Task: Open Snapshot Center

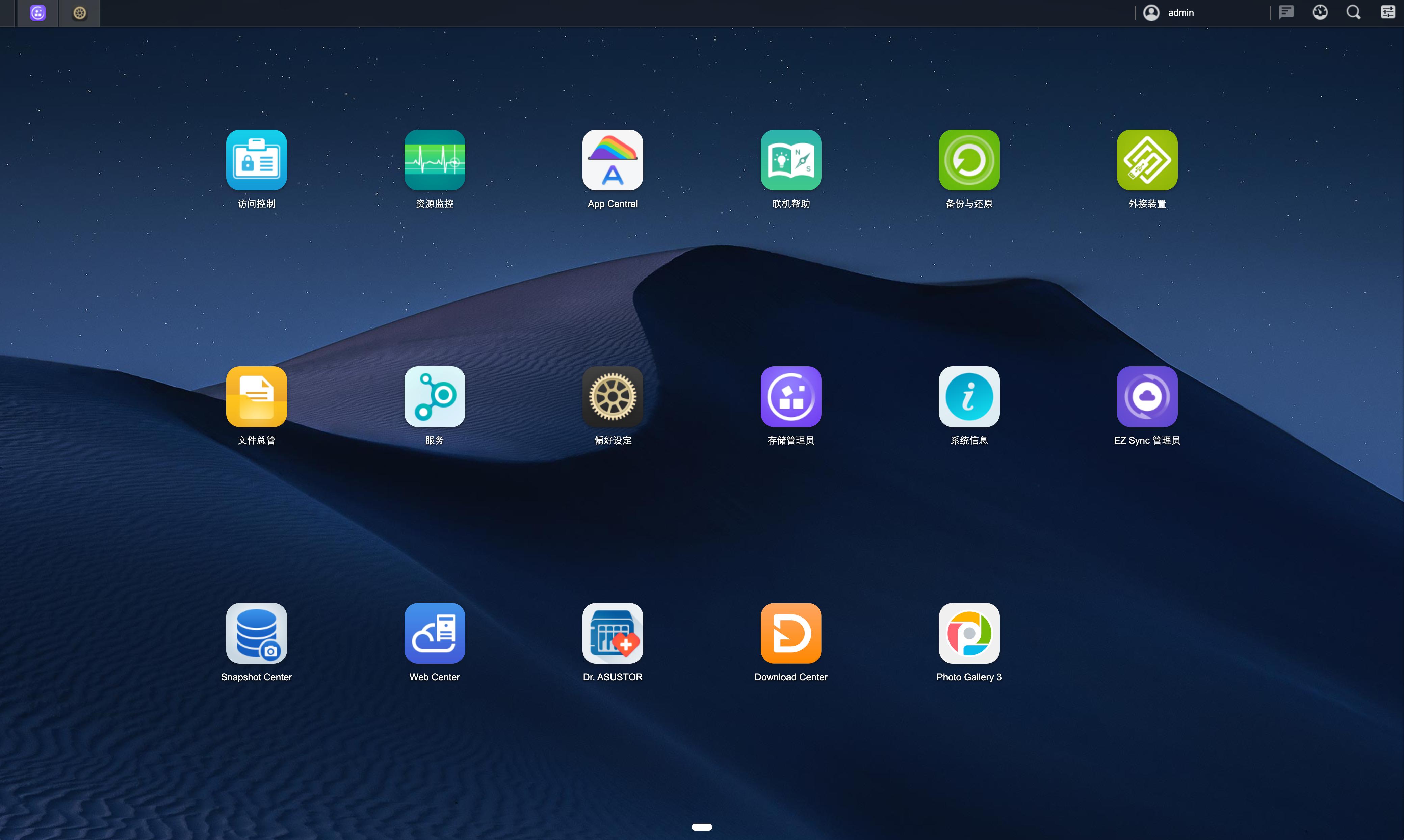Action: (x=257, y=633)
